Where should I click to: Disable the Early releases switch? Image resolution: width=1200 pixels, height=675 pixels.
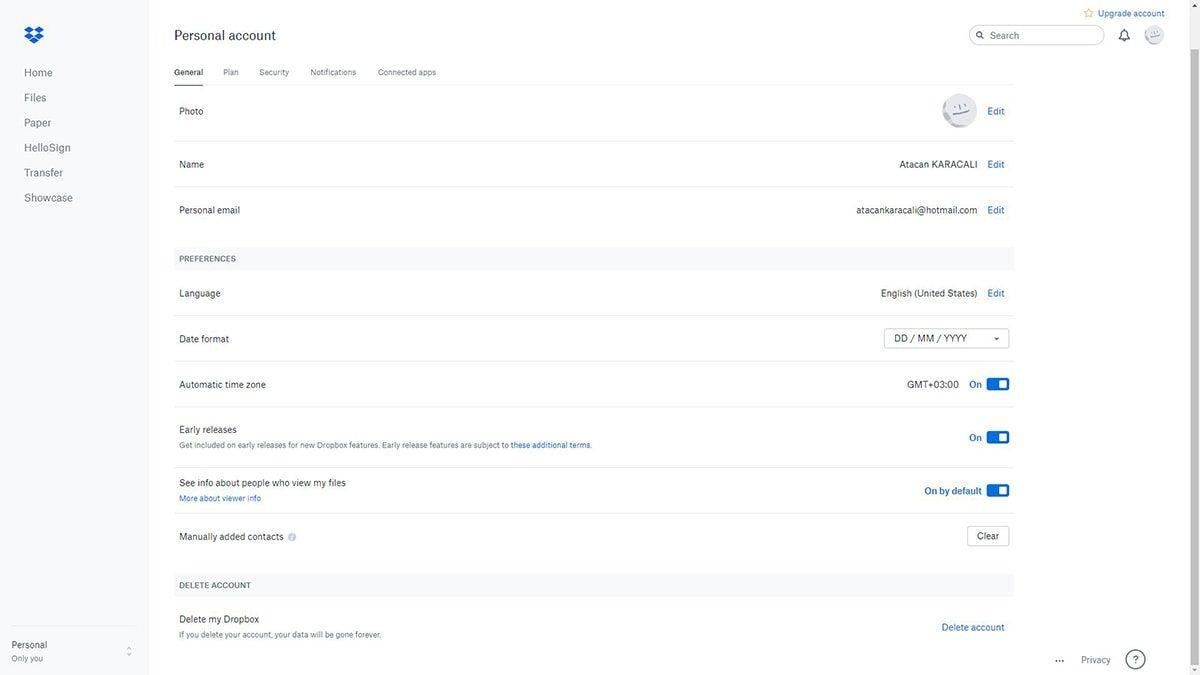997,437
